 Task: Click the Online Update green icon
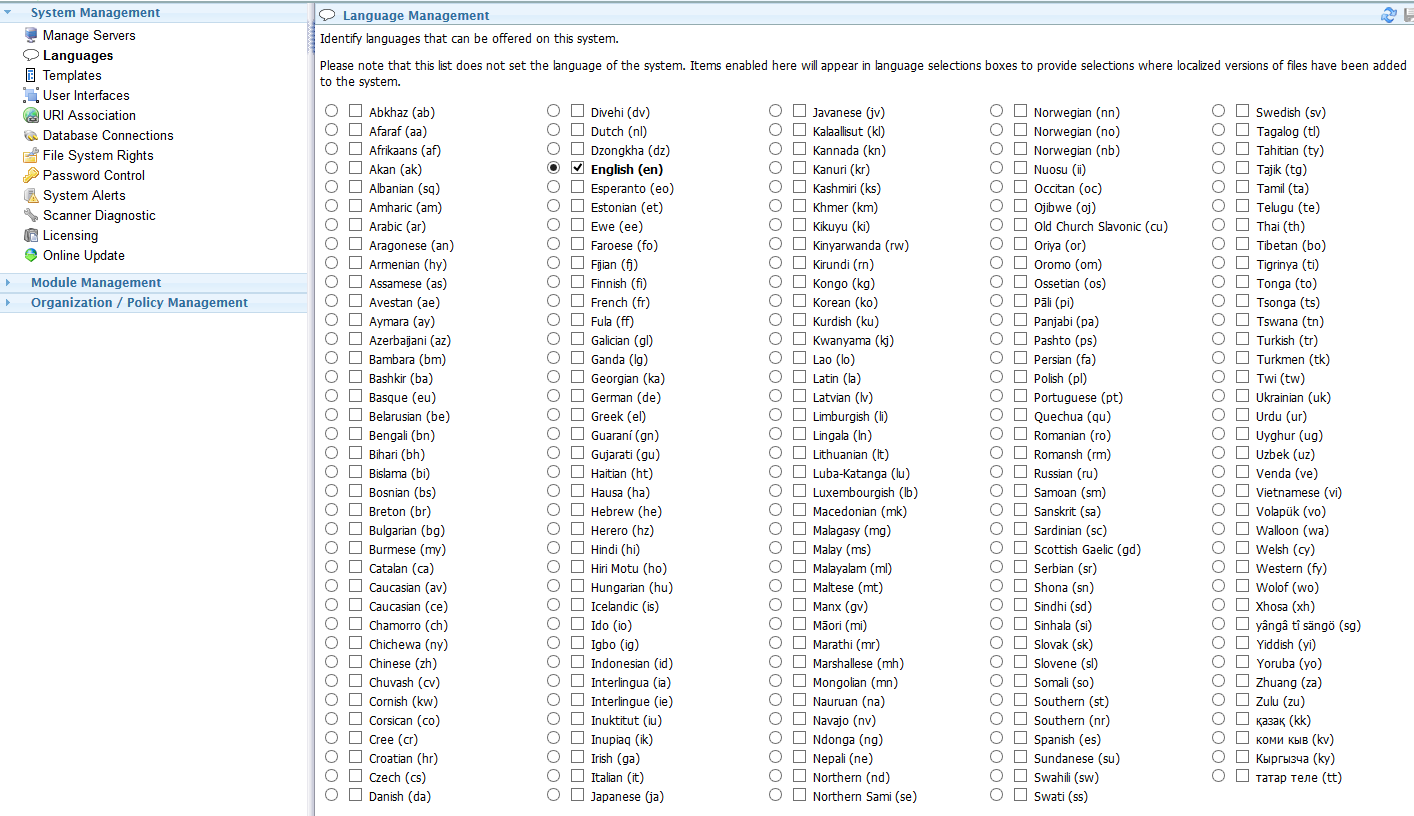click(31, 255)
